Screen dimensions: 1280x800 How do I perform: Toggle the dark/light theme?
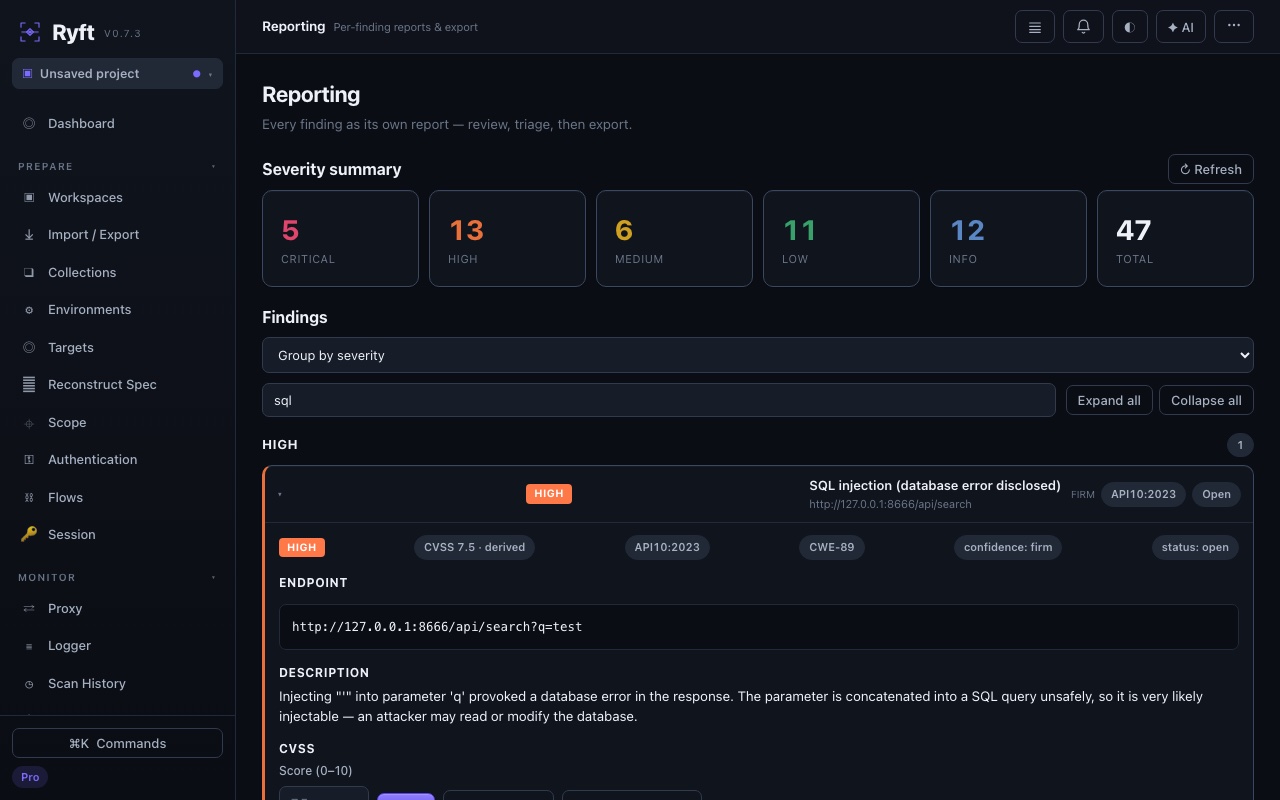[1129, 27]
